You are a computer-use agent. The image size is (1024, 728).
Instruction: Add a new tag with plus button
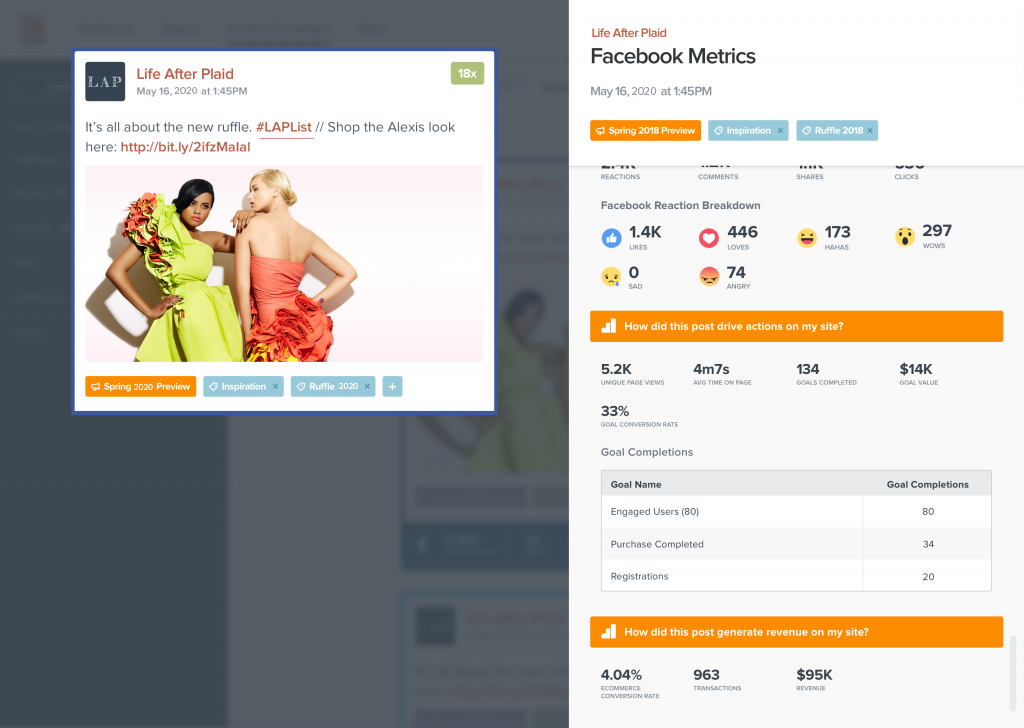pos(392,387)
